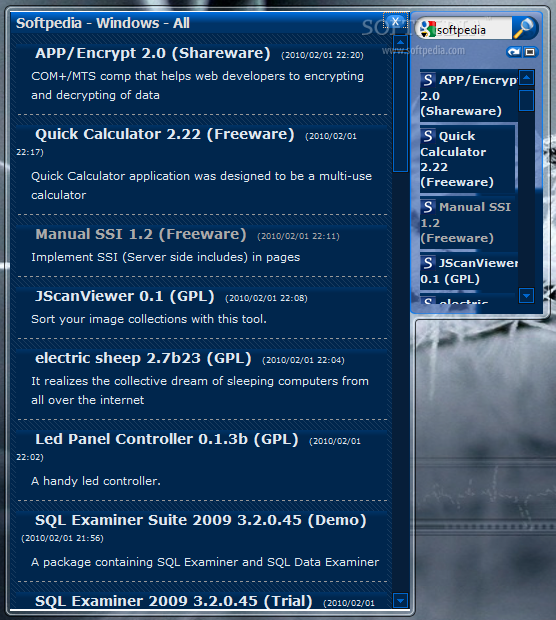Open JScanViewer 0.1 (GPL) headline in flyout
556x620 pixels.
tap(125, 297)
